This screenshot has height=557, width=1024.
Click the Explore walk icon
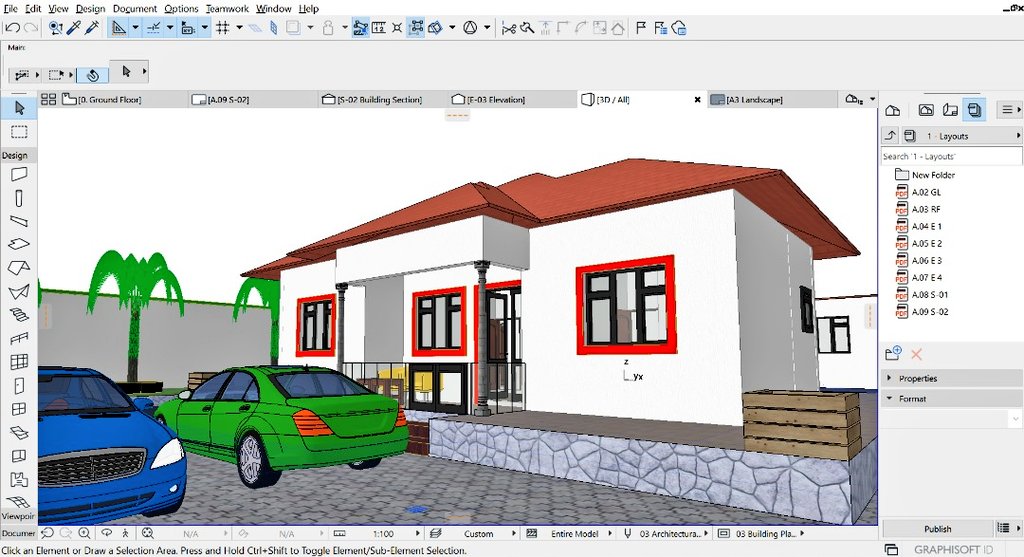coord(125,533)
